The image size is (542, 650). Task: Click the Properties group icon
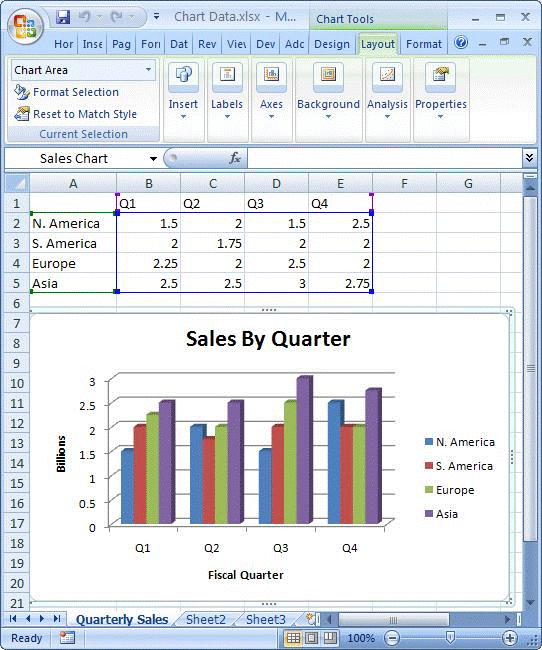[x=440, y=75]
